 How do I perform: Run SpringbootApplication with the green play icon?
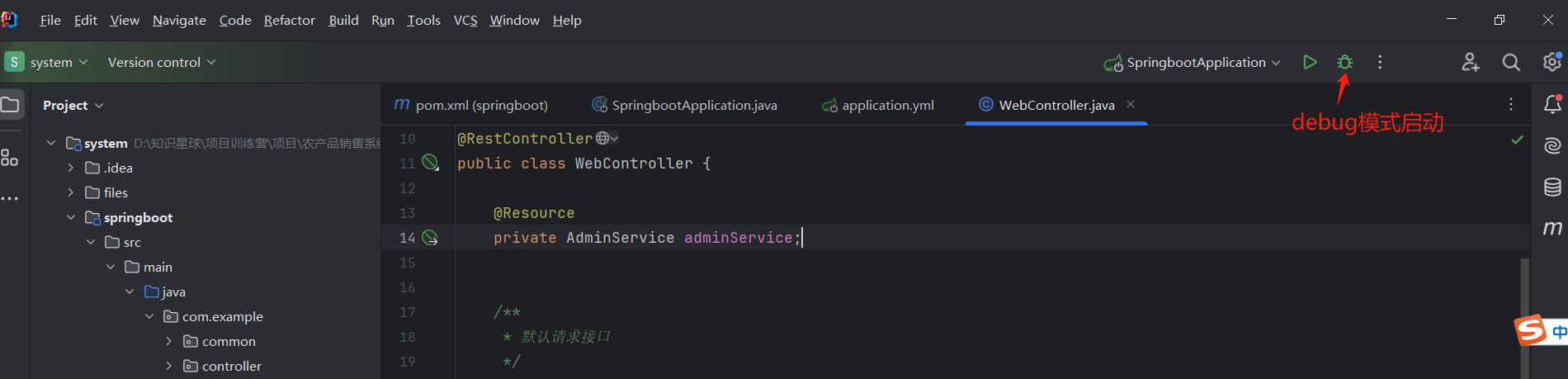(1310, 62)
